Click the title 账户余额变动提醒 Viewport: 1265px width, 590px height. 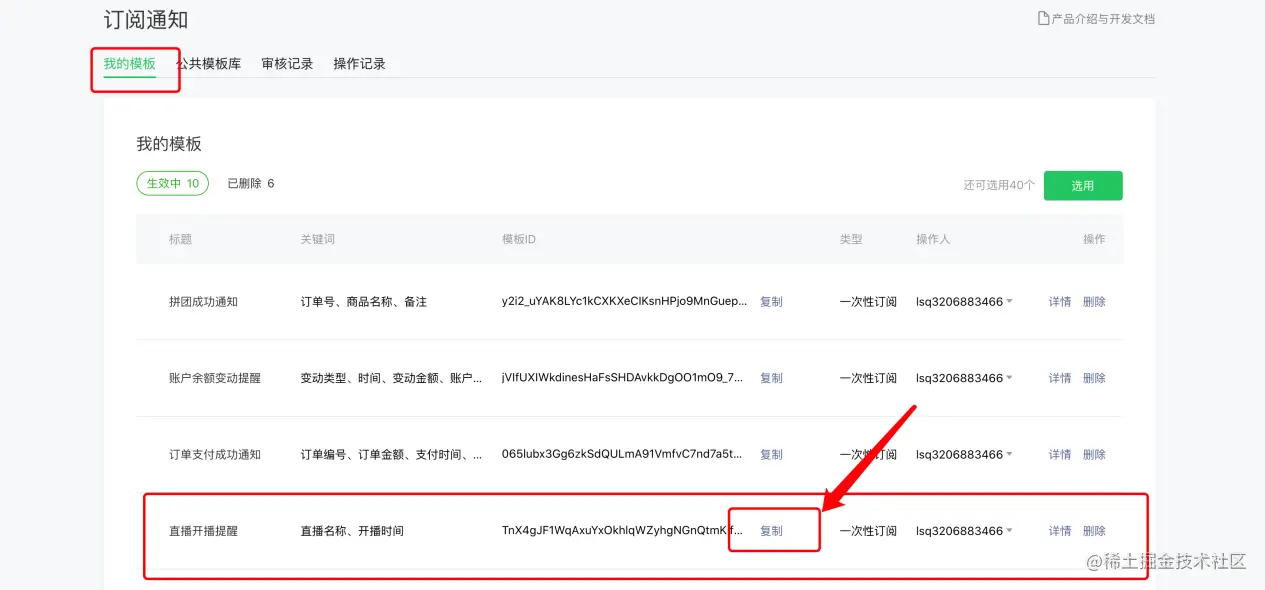tap(215, 378)
